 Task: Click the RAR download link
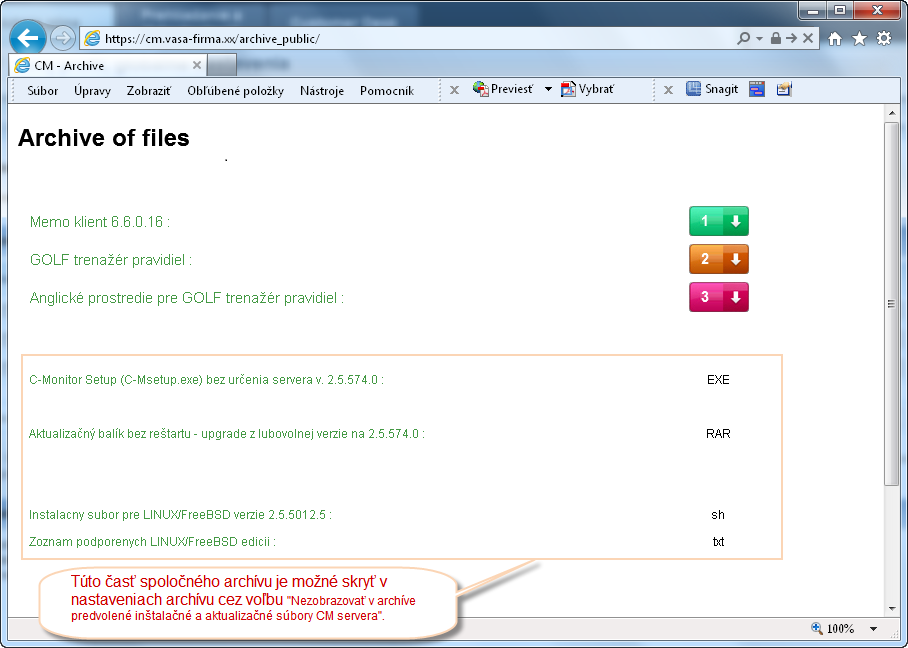[x=718, y=434]
